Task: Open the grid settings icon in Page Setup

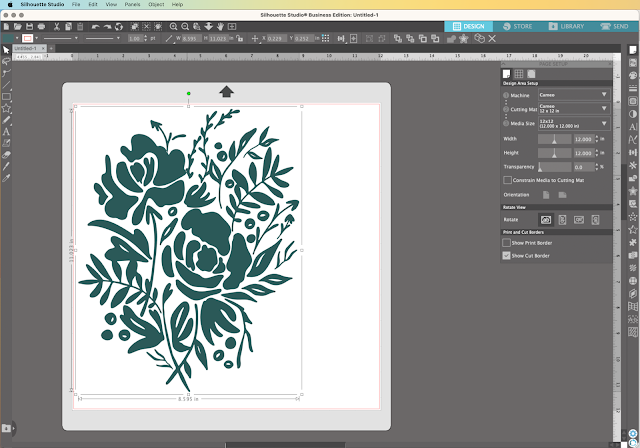Action: 520,73
